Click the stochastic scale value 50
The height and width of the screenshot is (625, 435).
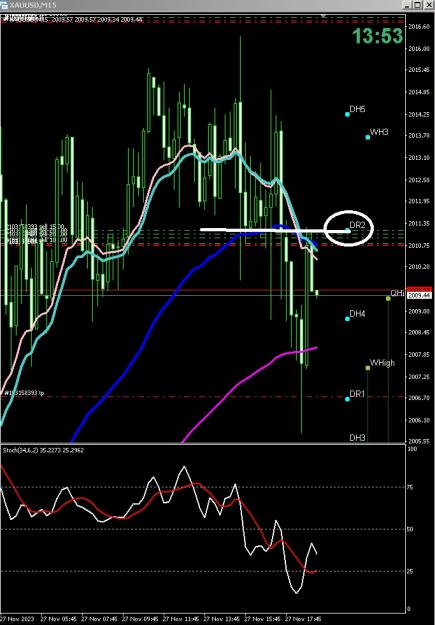pyautogui.click(x=411, y=529)
